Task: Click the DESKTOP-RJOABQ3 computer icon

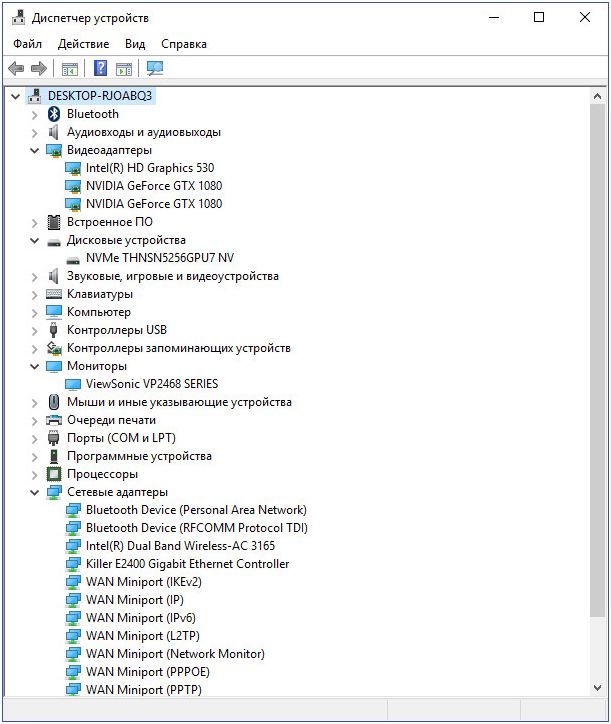Action: [35, 96]
